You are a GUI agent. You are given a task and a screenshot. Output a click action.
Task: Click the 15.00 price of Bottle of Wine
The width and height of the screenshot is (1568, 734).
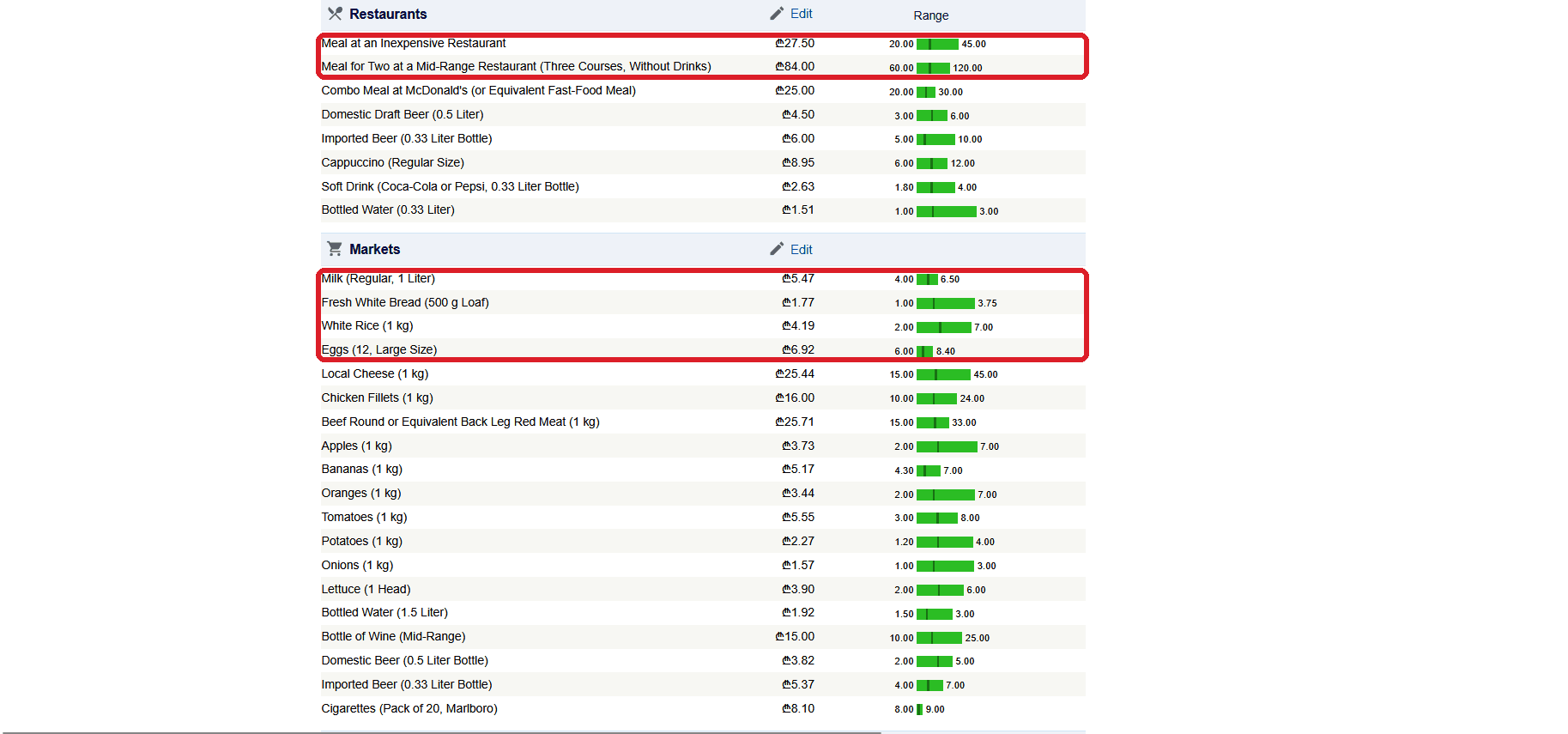click(x=795, y=636)
